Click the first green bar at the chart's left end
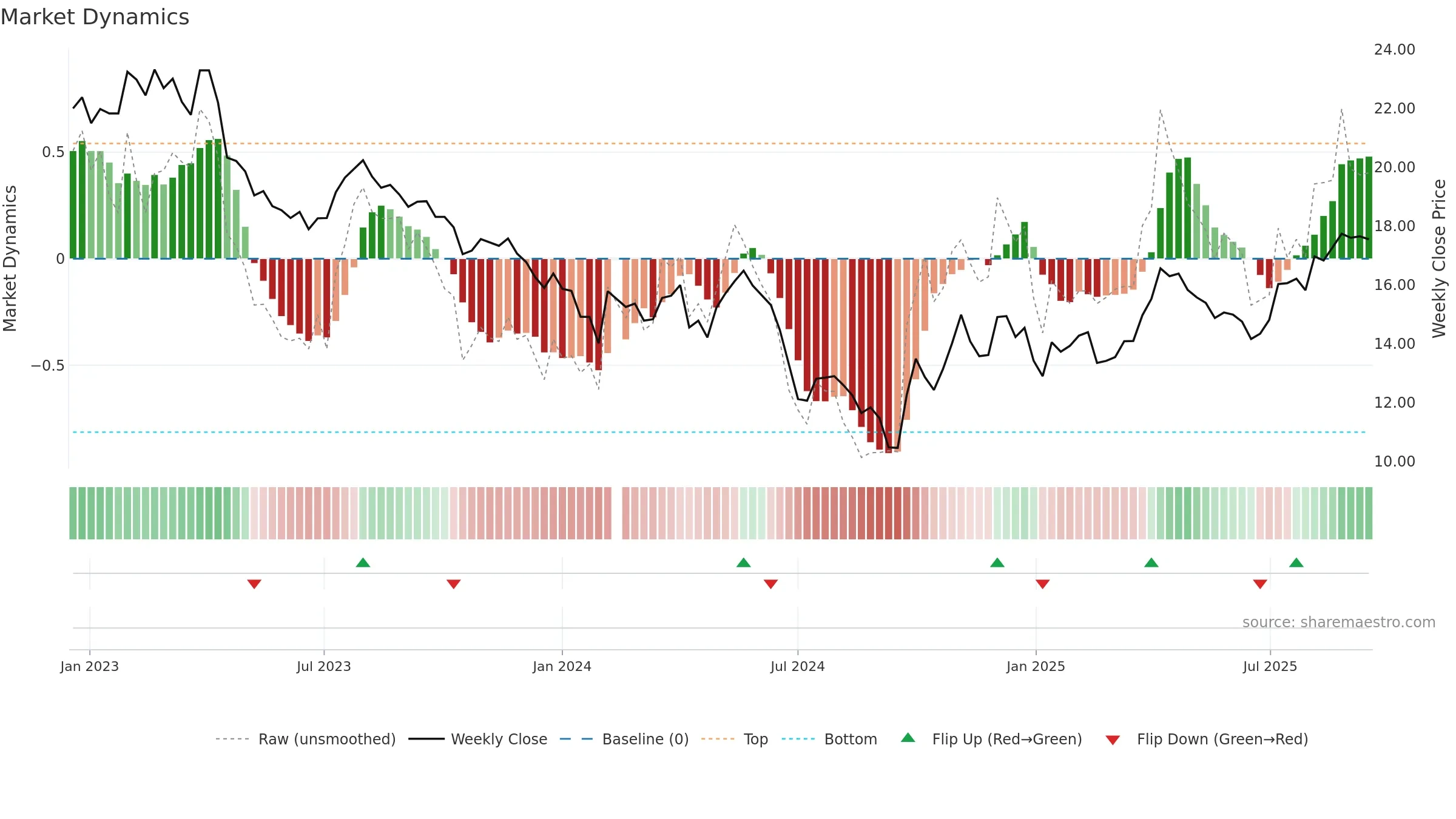 pyautogui.click(x=73, y=205)
